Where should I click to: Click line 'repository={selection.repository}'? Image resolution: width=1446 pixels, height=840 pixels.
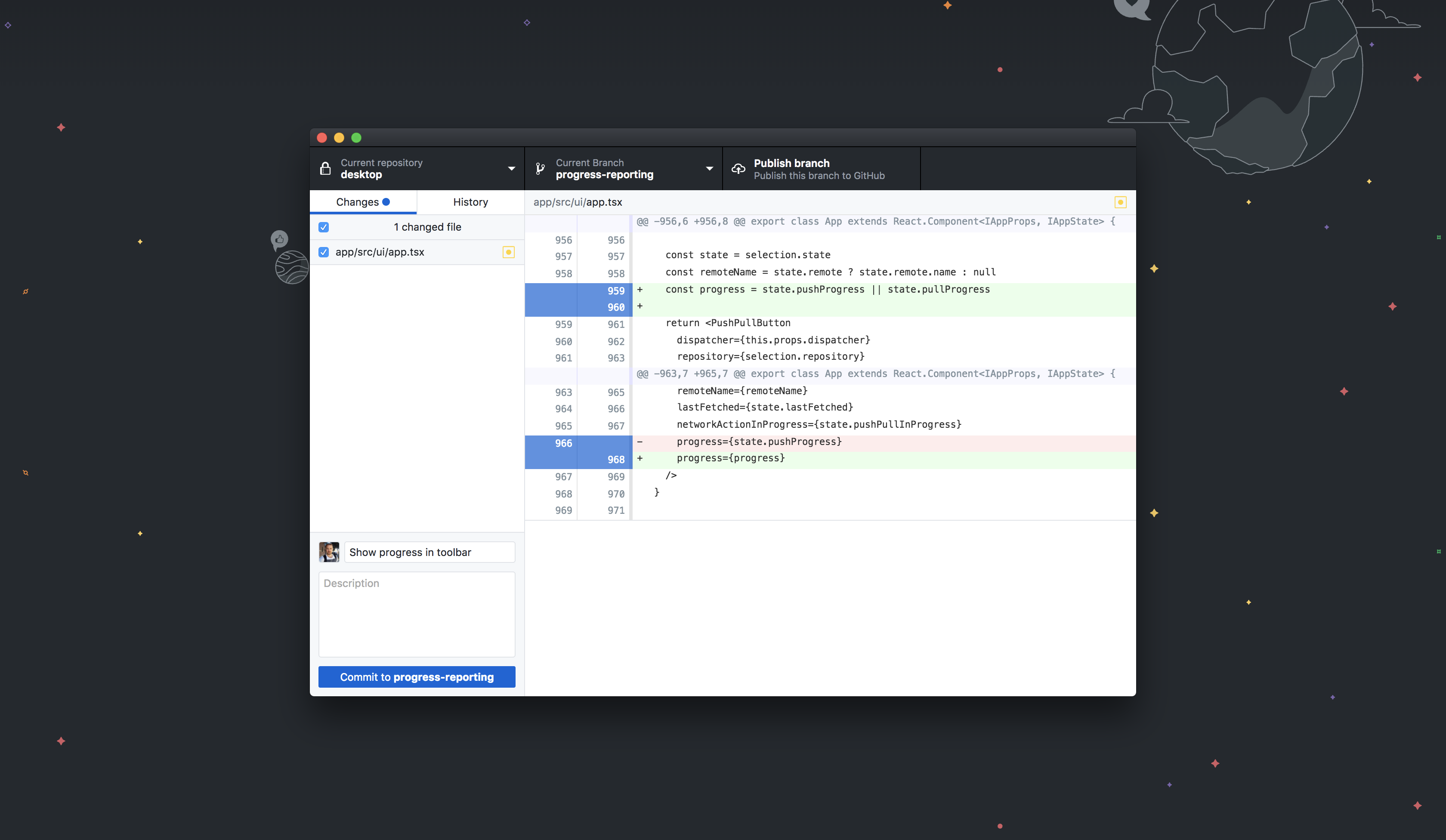click(x=771, y=356)
